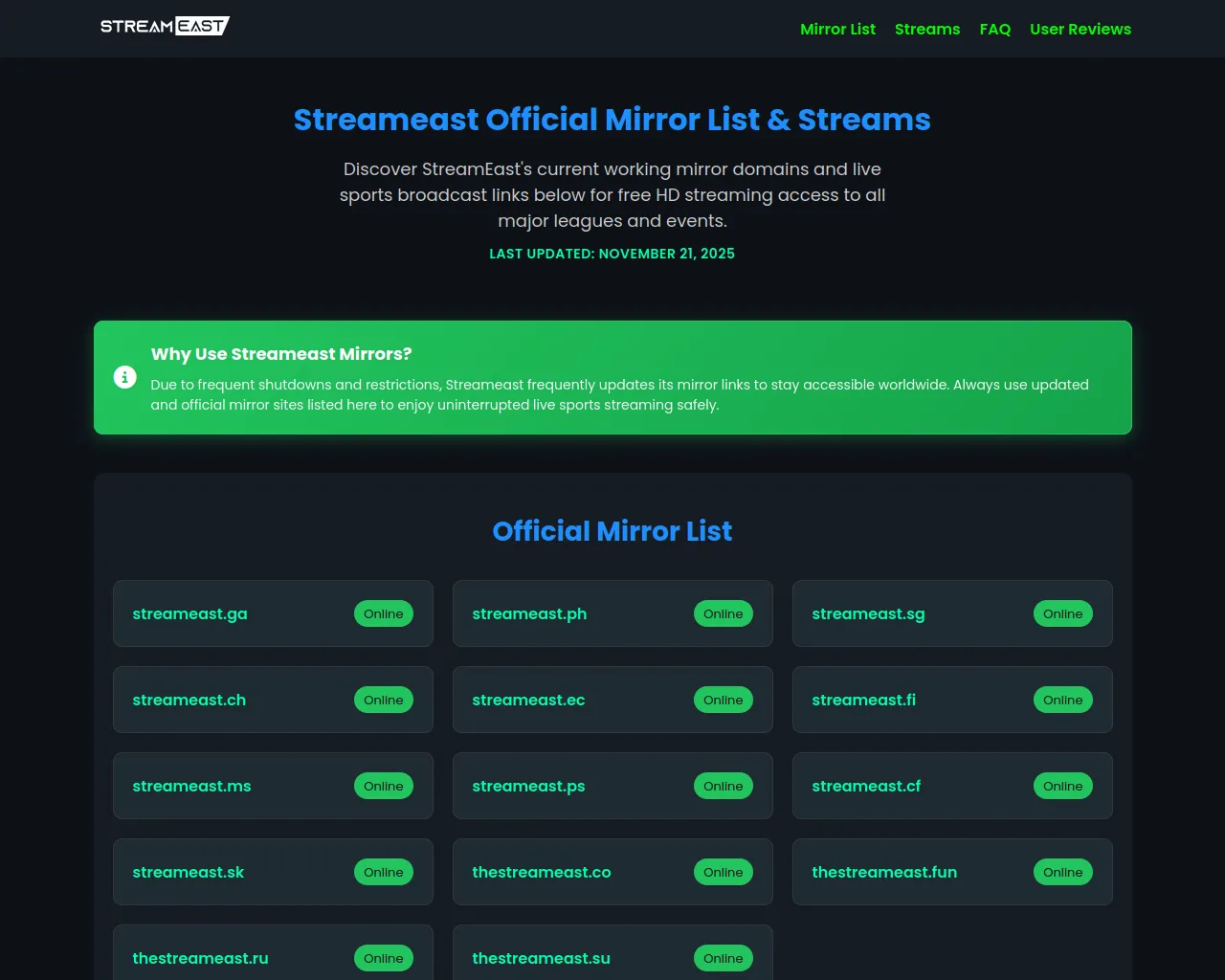Click the info icon in green banner
The width and height of the screenshot is (1225, 980).
click(x=124, y=377)
